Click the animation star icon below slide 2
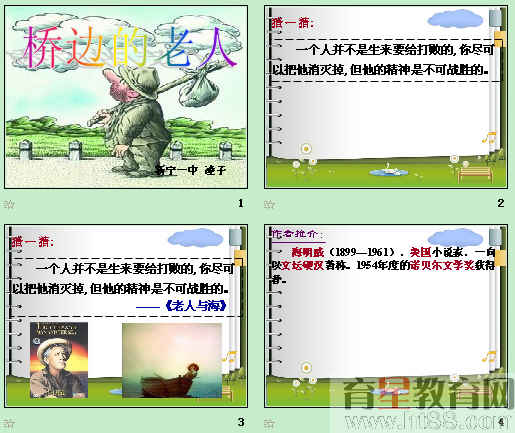 pos(269,204)
